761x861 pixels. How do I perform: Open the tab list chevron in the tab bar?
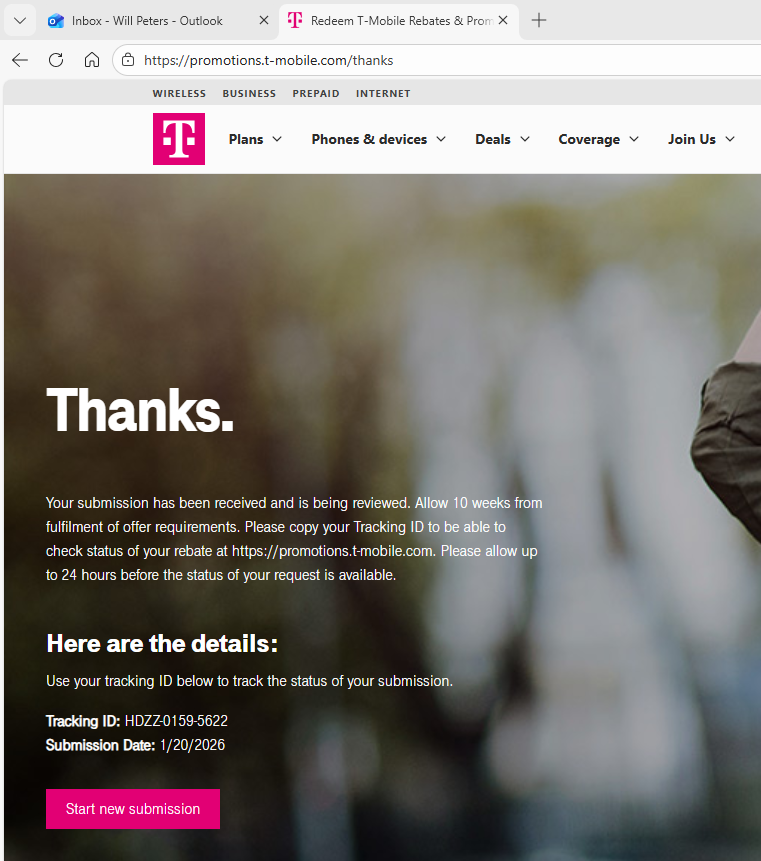coord(19,20)
